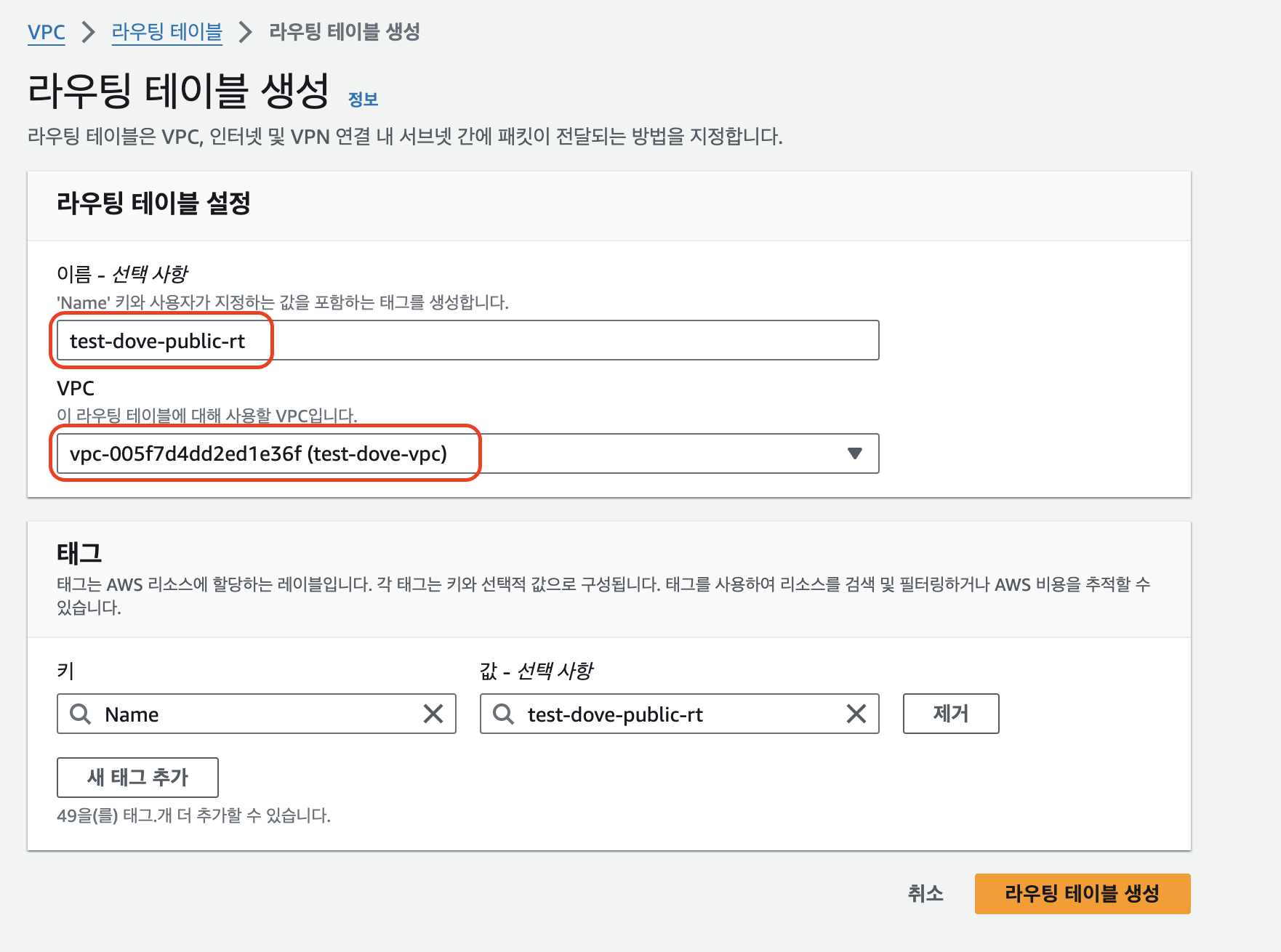Focus the route table name input field
The image size is (1281, 952).
(468, 340)
